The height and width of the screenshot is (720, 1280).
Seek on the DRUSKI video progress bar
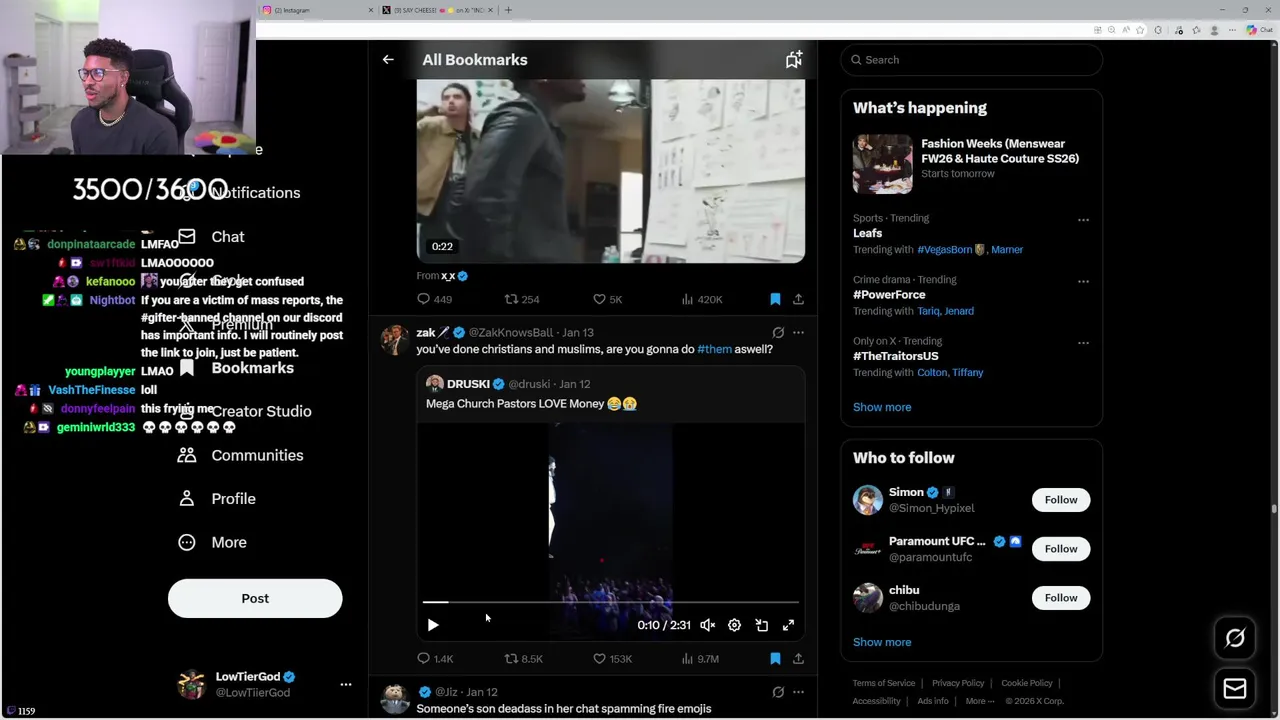(x=610, y=602)
